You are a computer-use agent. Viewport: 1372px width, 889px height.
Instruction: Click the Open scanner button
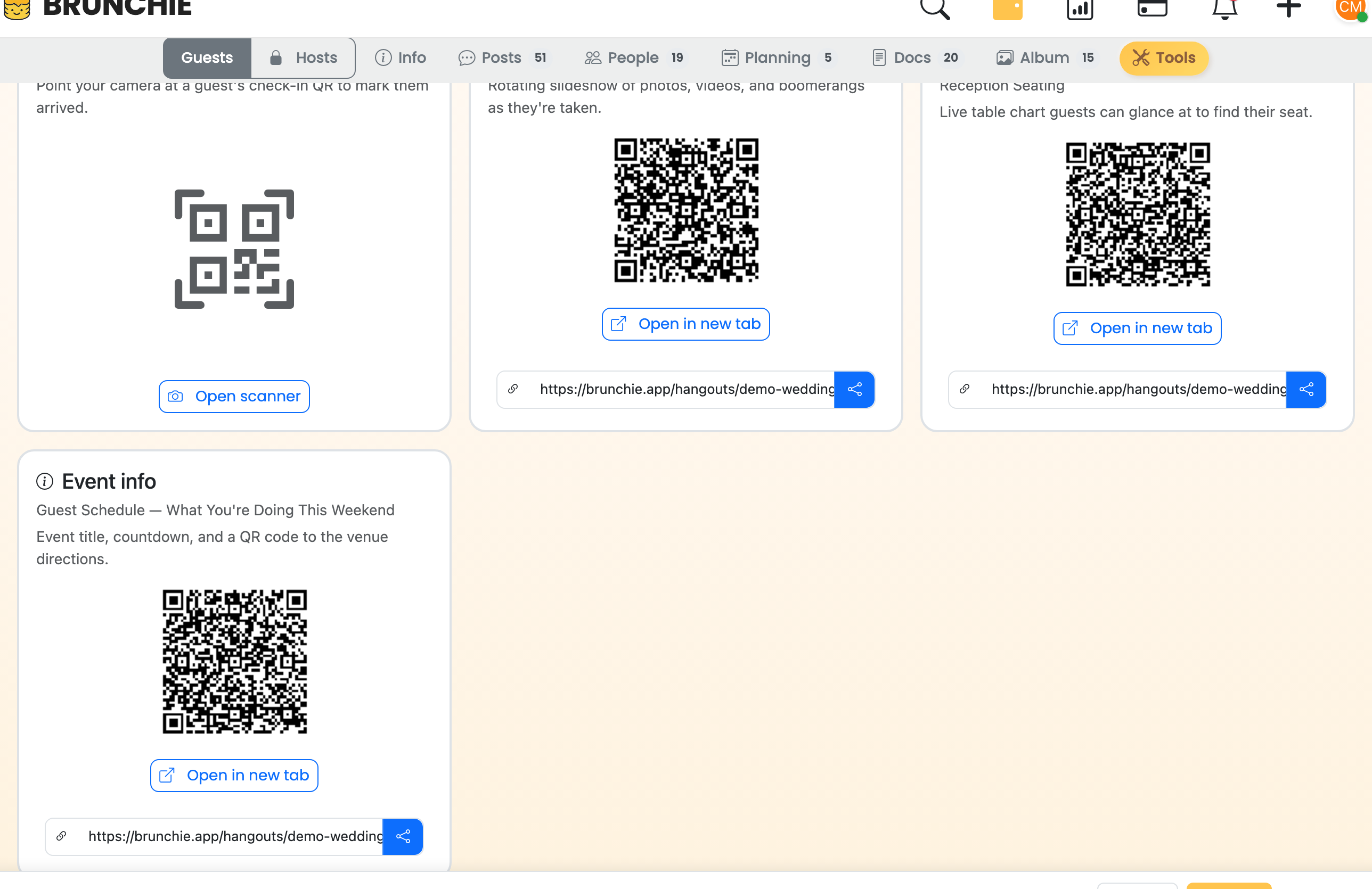[x=234, y=397]
